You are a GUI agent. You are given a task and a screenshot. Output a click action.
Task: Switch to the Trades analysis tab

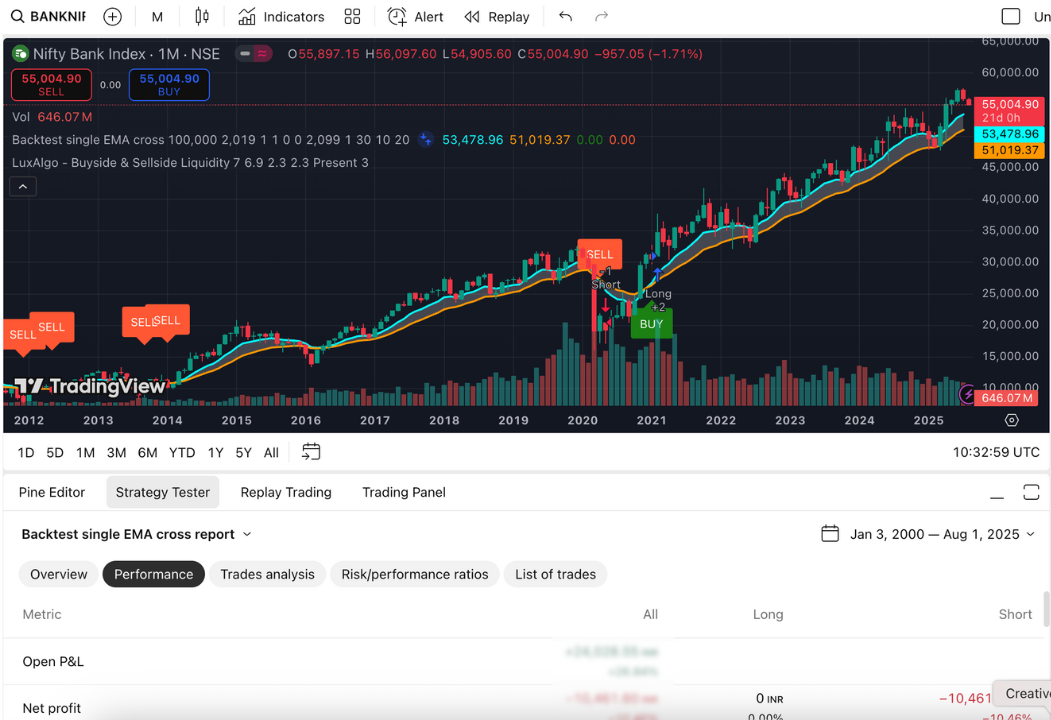(267, 574)
